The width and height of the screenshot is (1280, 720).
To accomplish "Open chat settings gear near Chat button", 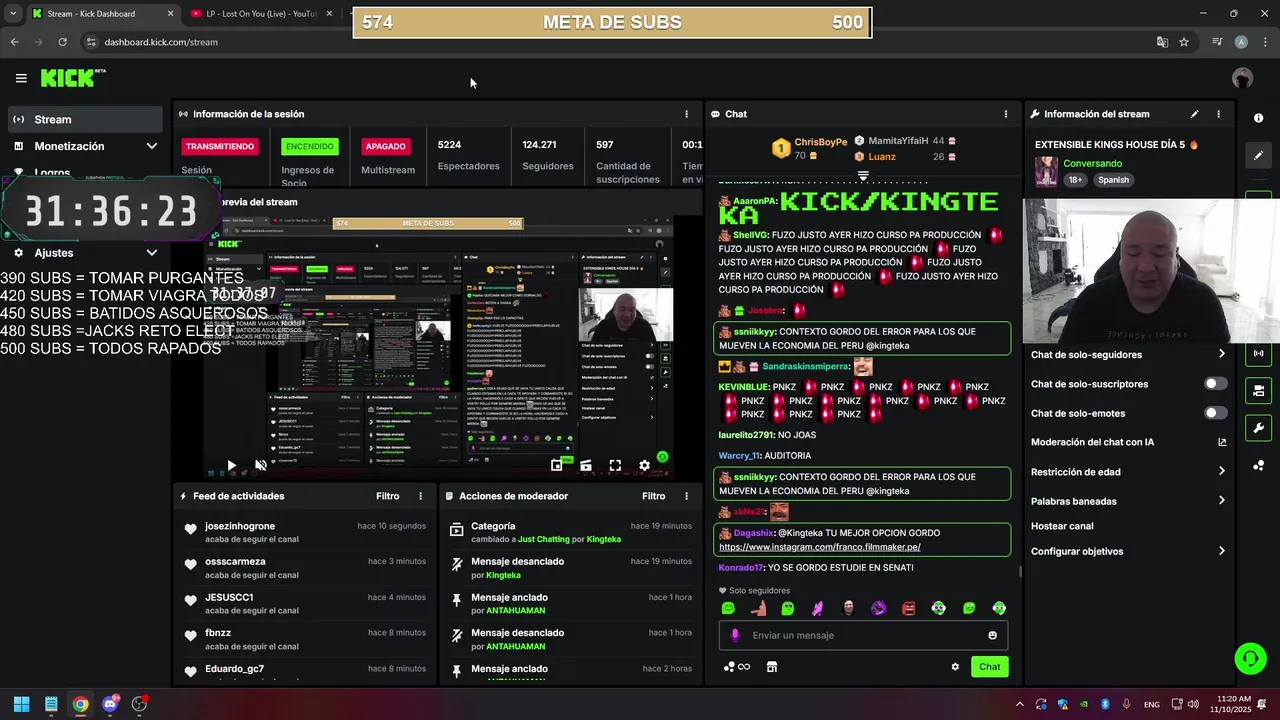I will [x=955, y=667].
